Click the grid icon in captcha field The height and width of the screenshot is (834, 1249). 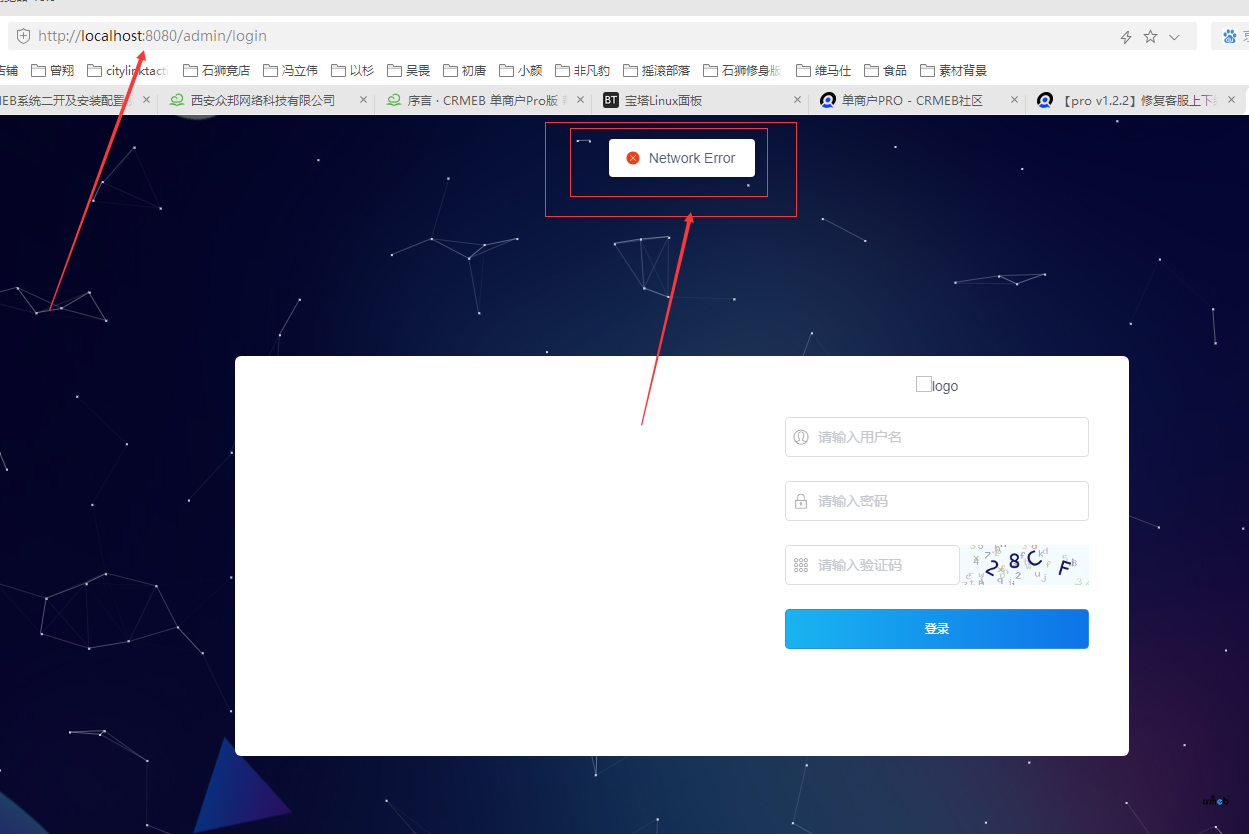tap(801, 565)
